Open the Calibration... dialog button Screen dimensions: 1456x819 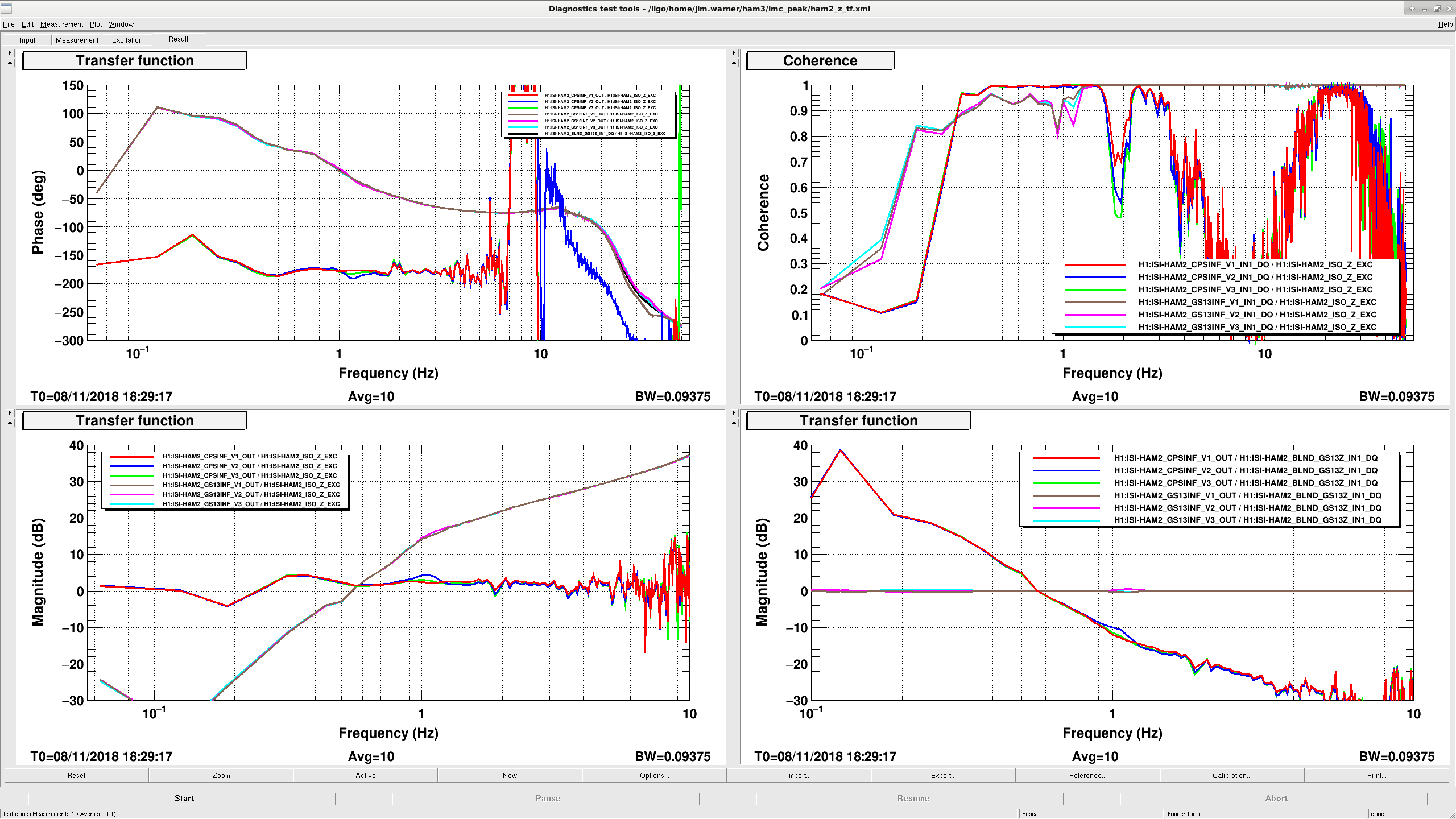coord(1232,775)
